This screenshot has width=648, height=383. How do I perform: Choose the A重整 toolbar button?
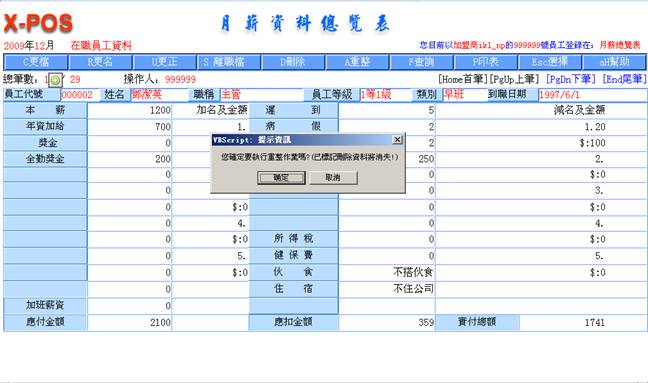point(357,62)
